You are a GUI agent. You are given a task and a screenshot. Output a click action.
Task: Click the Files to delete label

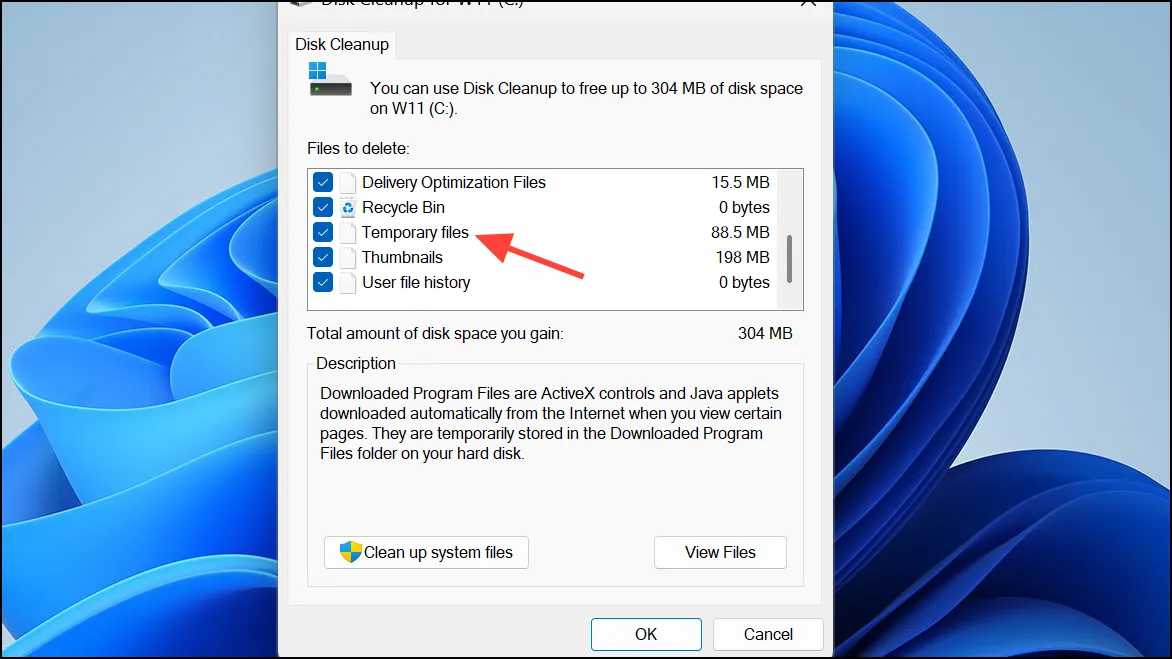point(358,148)
